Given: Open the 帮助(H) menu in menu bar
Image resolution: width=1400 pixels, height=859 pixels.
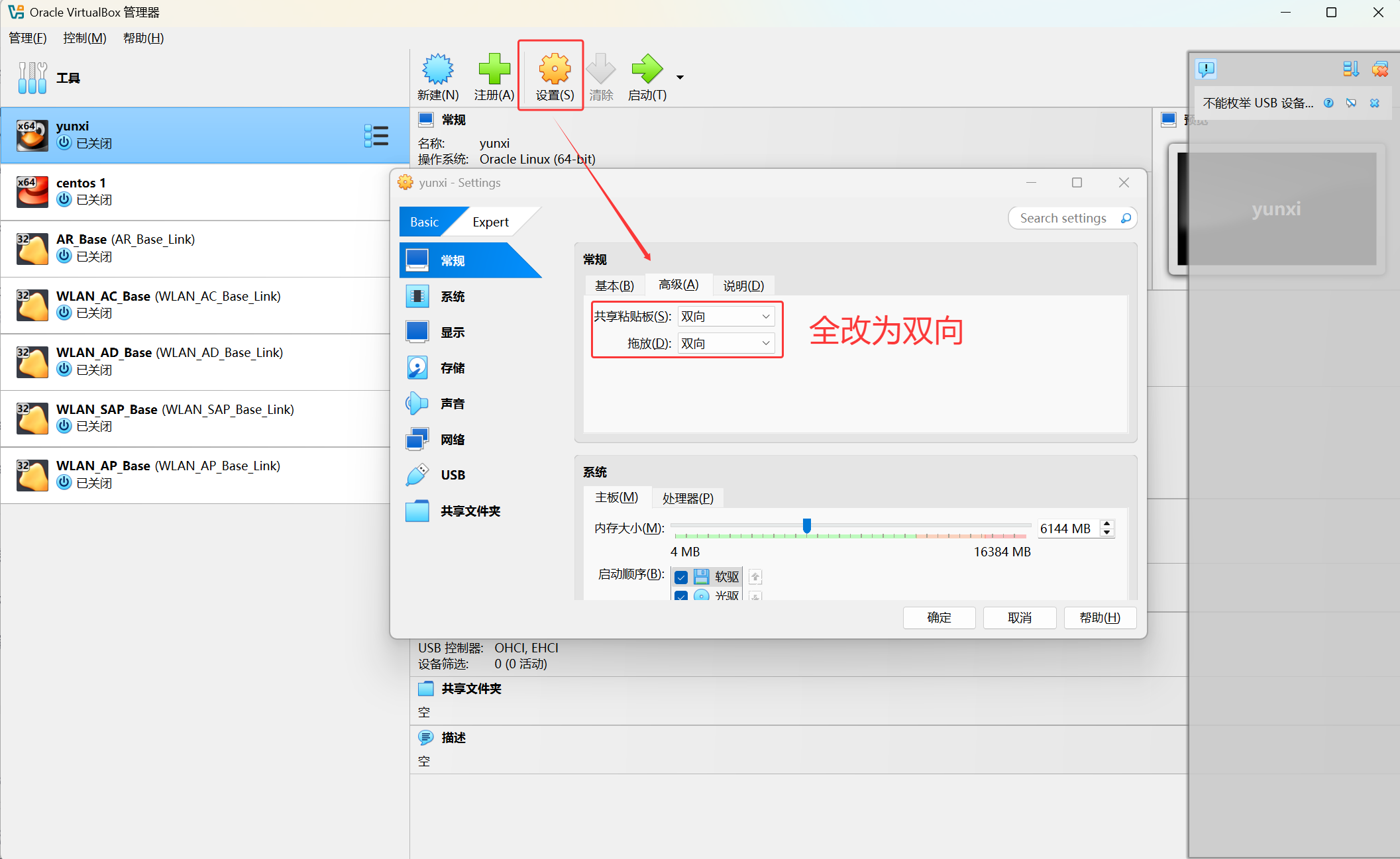Looking at the screenshot, I should point(144,38).
